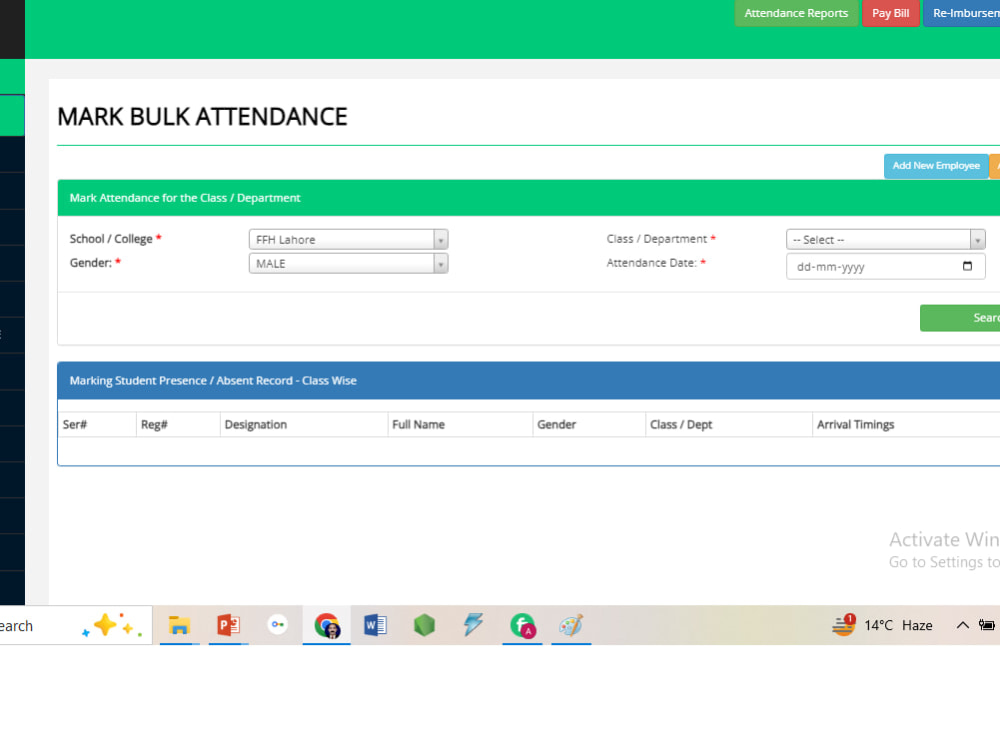Open PowerPoint from the taskbar
The image size is (1000, 750).
click(x=228, y=625)
